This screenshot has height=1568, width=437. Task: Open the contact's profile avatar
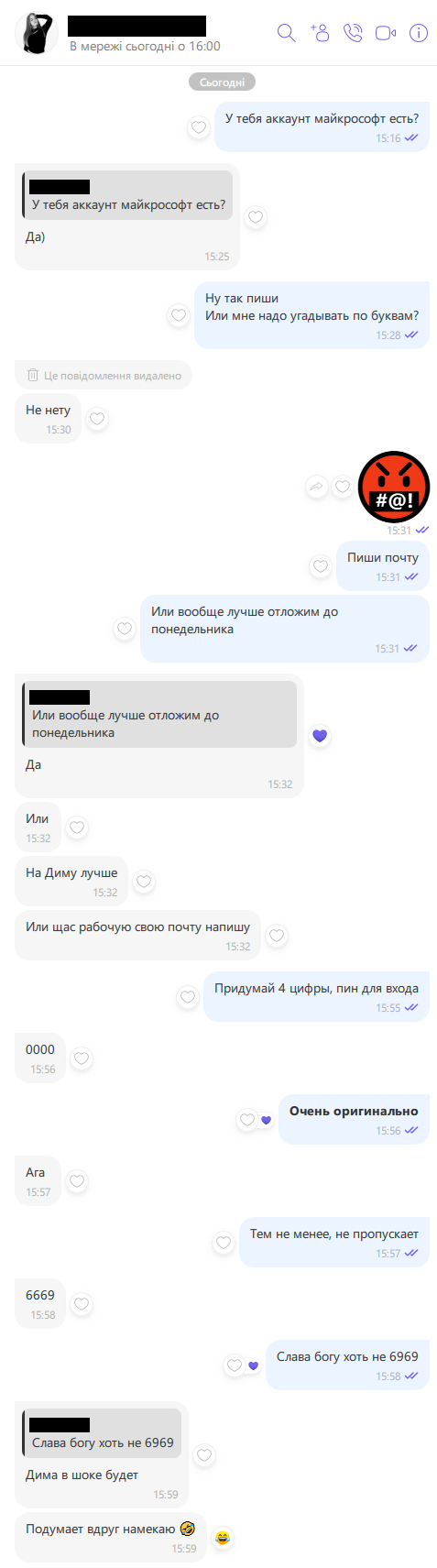(37, 34)
